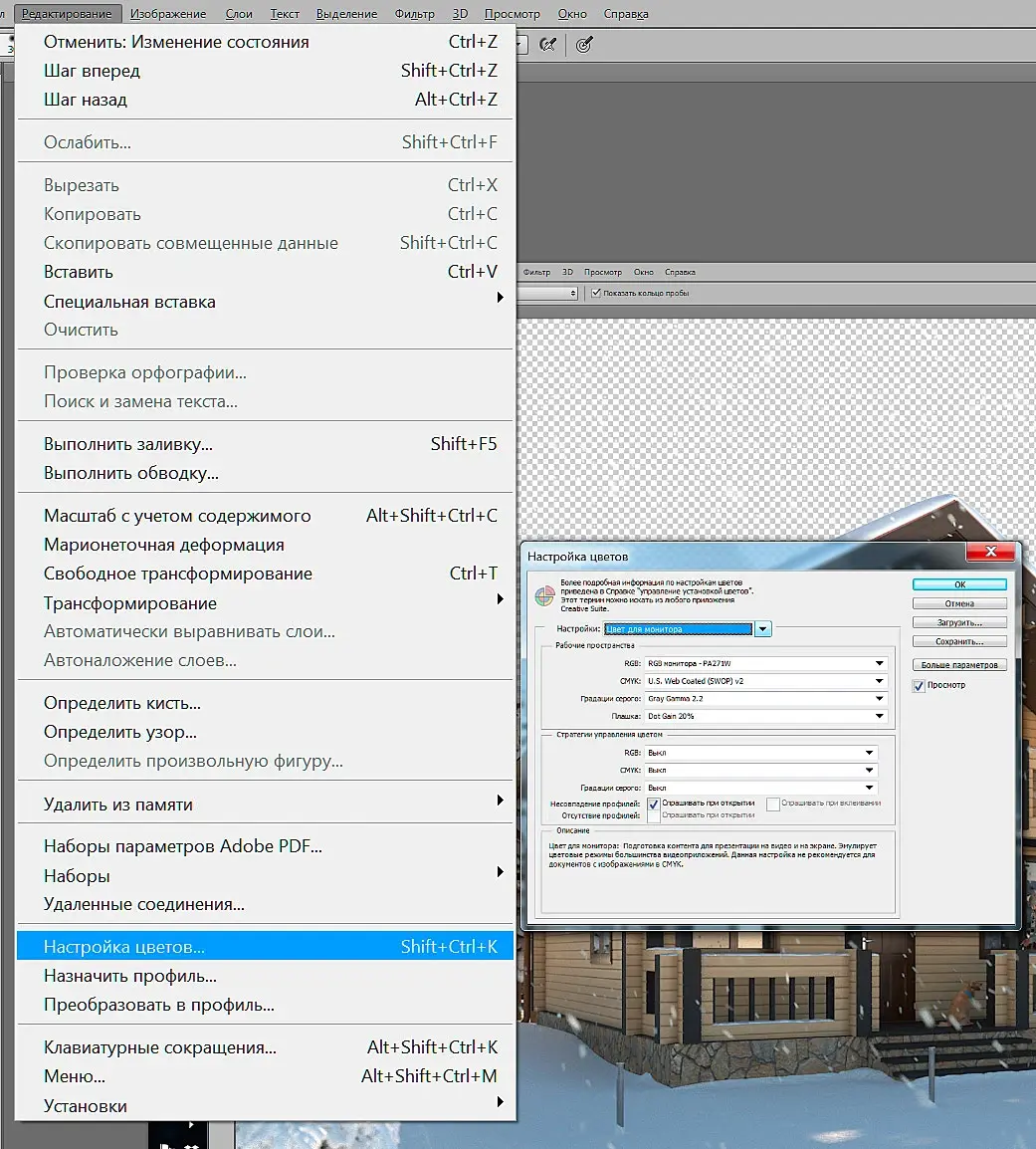Choose Свободное трансформирование
The image size is (1036, 1149).
266,574
